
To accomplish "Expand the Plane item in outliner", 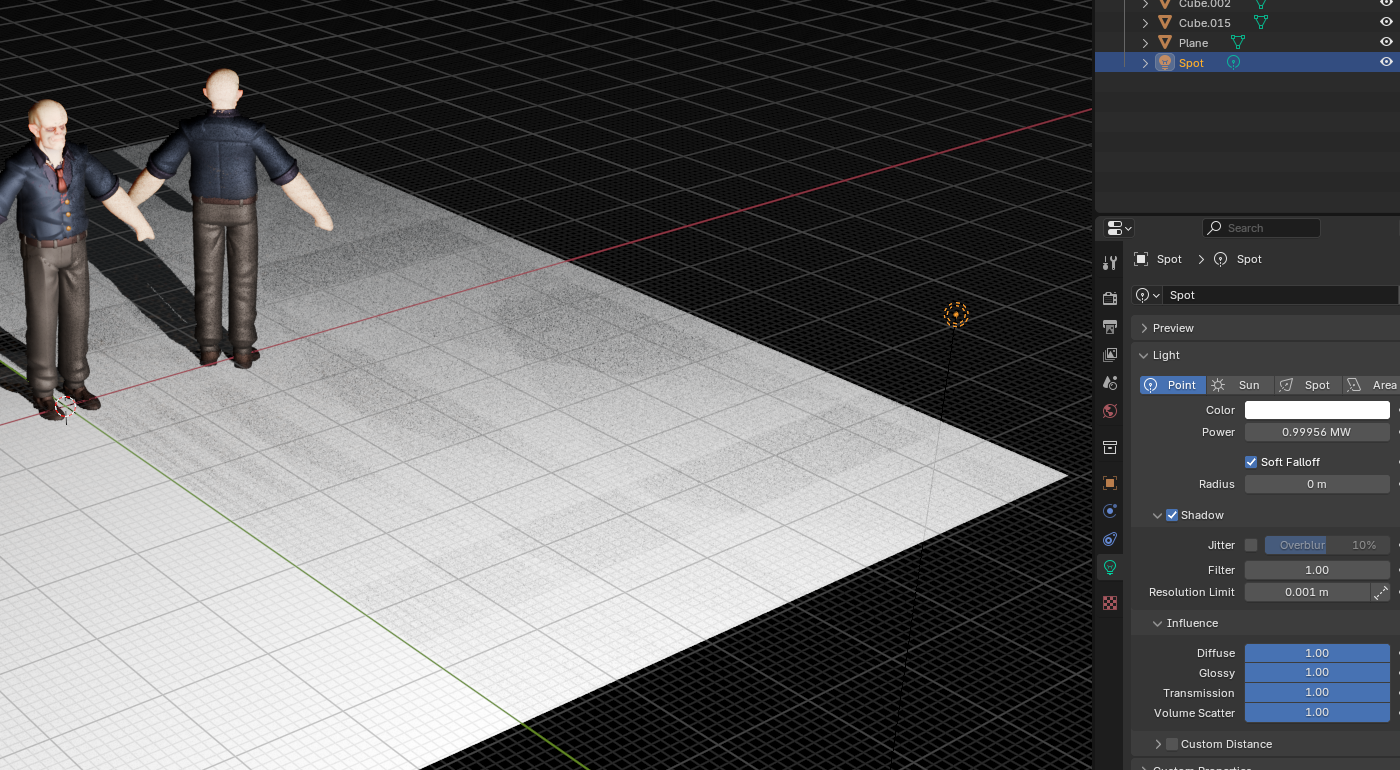I will pyautogui.click(x=1145, y=42).
